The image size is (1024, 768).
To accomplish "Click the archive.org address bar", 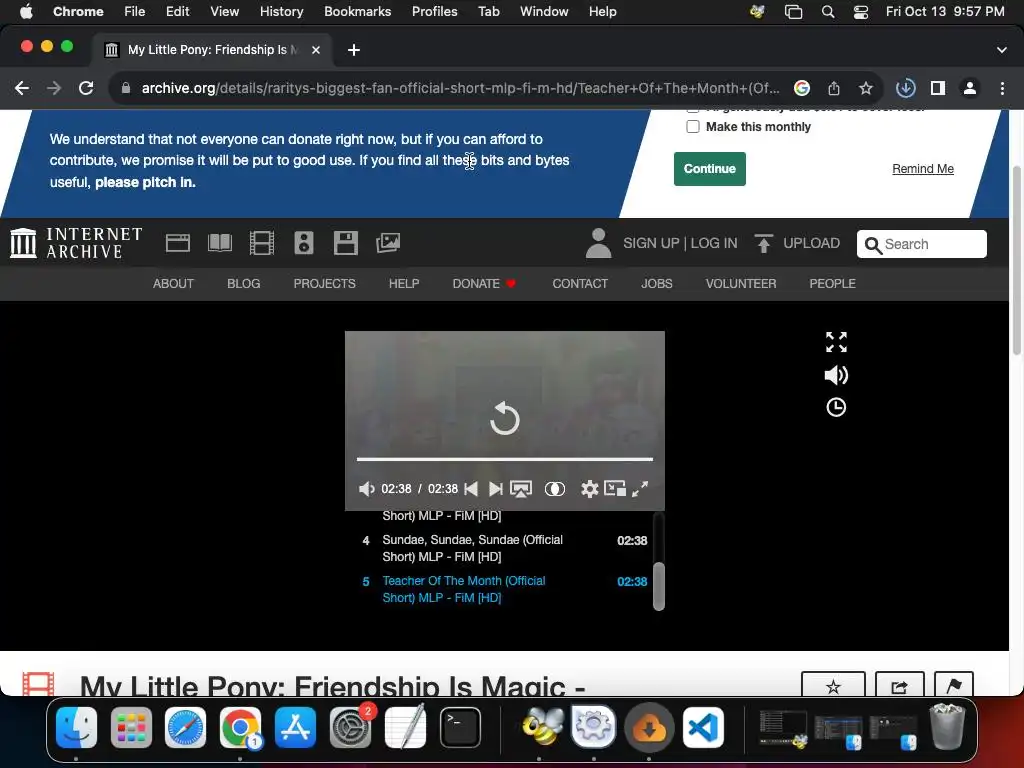I will point(460,88).
